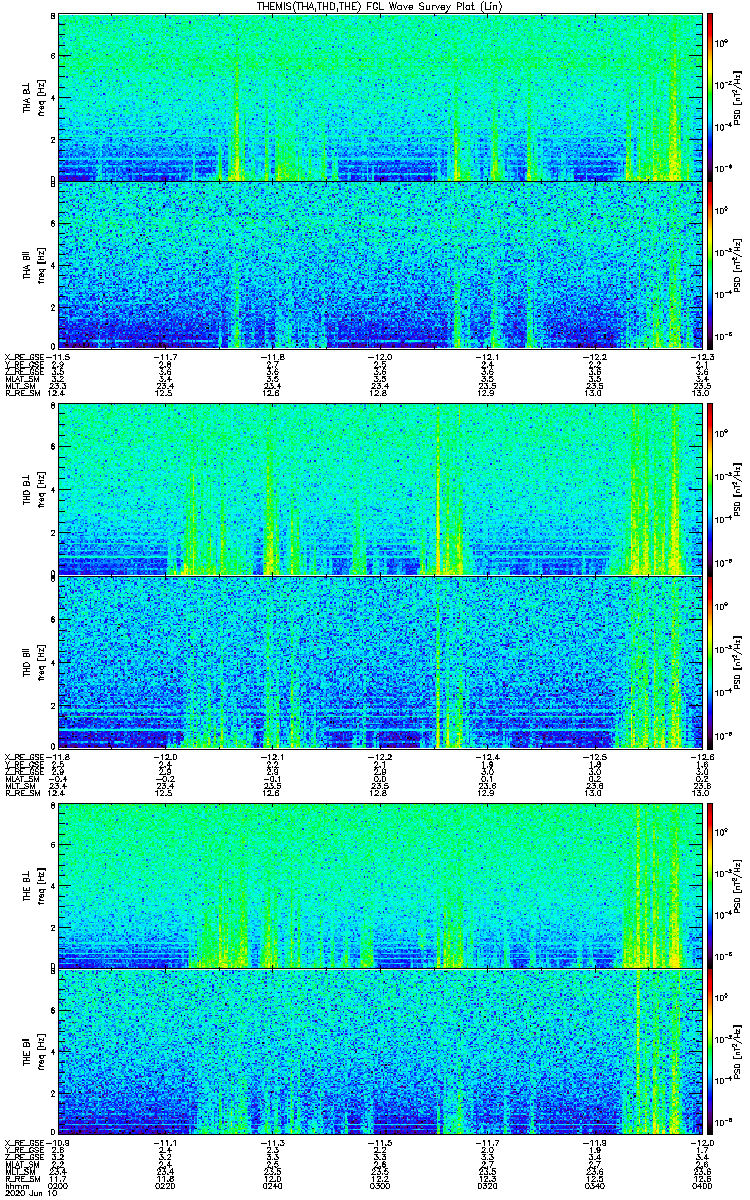The image size is (750, 1200).
Task: Click the THD B-parallel PSD color bar
Action: pyautogui.click(x=710, y=661)
